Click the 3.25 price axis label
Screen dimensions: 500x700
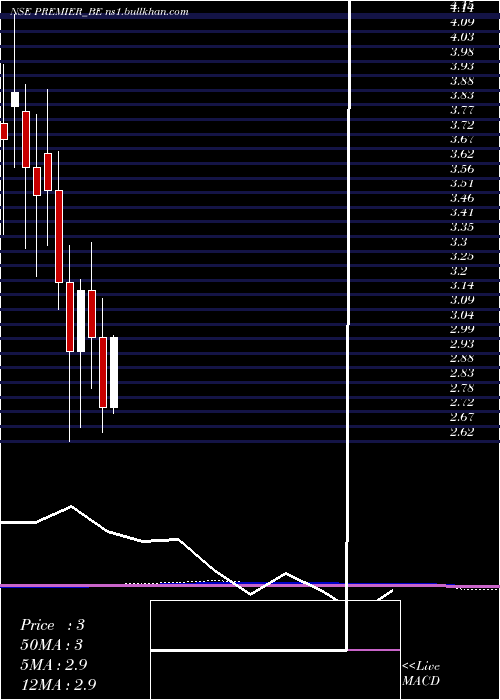[462, 256]
